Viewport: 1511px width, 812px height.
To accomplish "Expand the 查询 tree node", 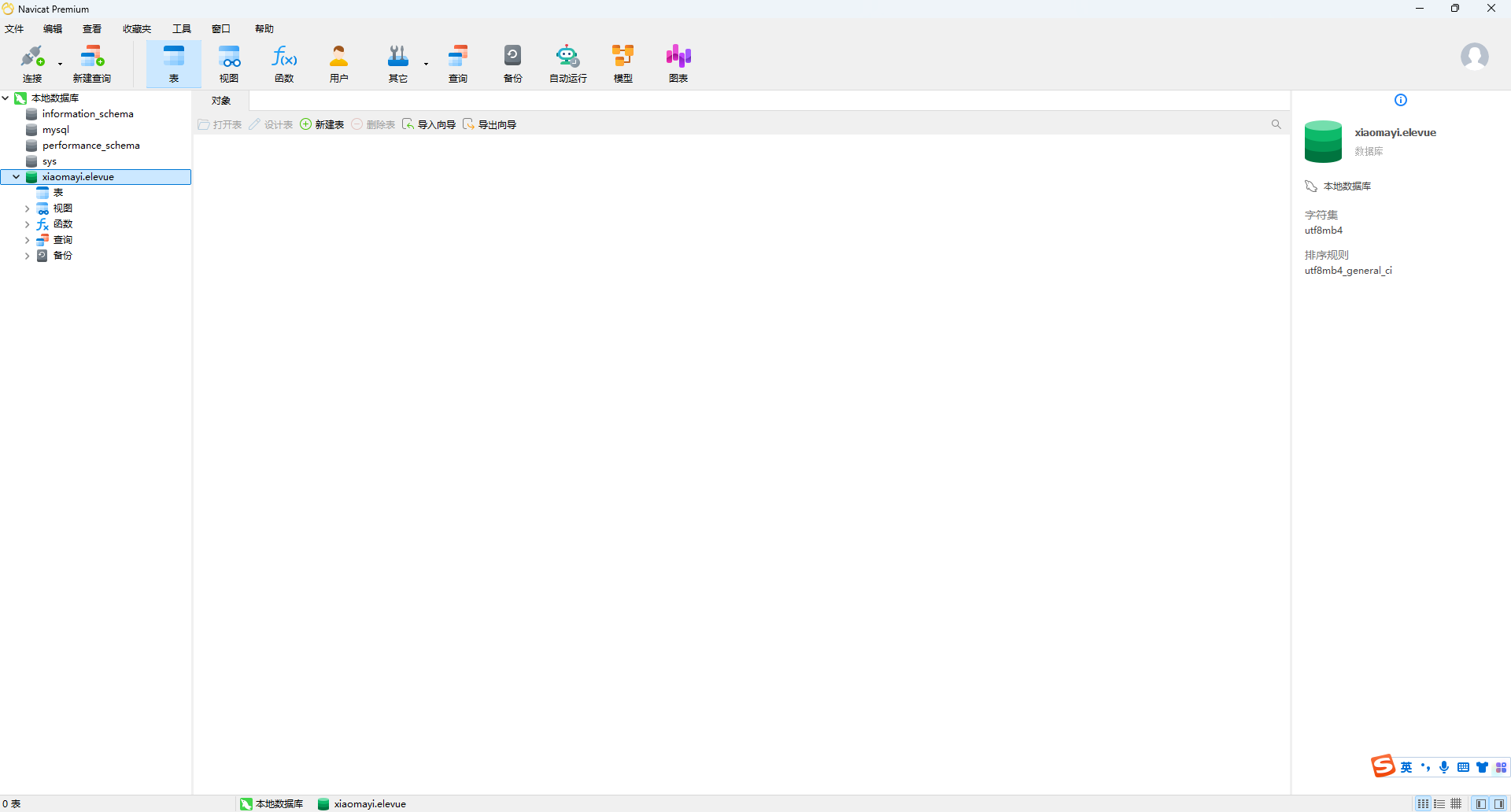I will [x=28, y=240].
